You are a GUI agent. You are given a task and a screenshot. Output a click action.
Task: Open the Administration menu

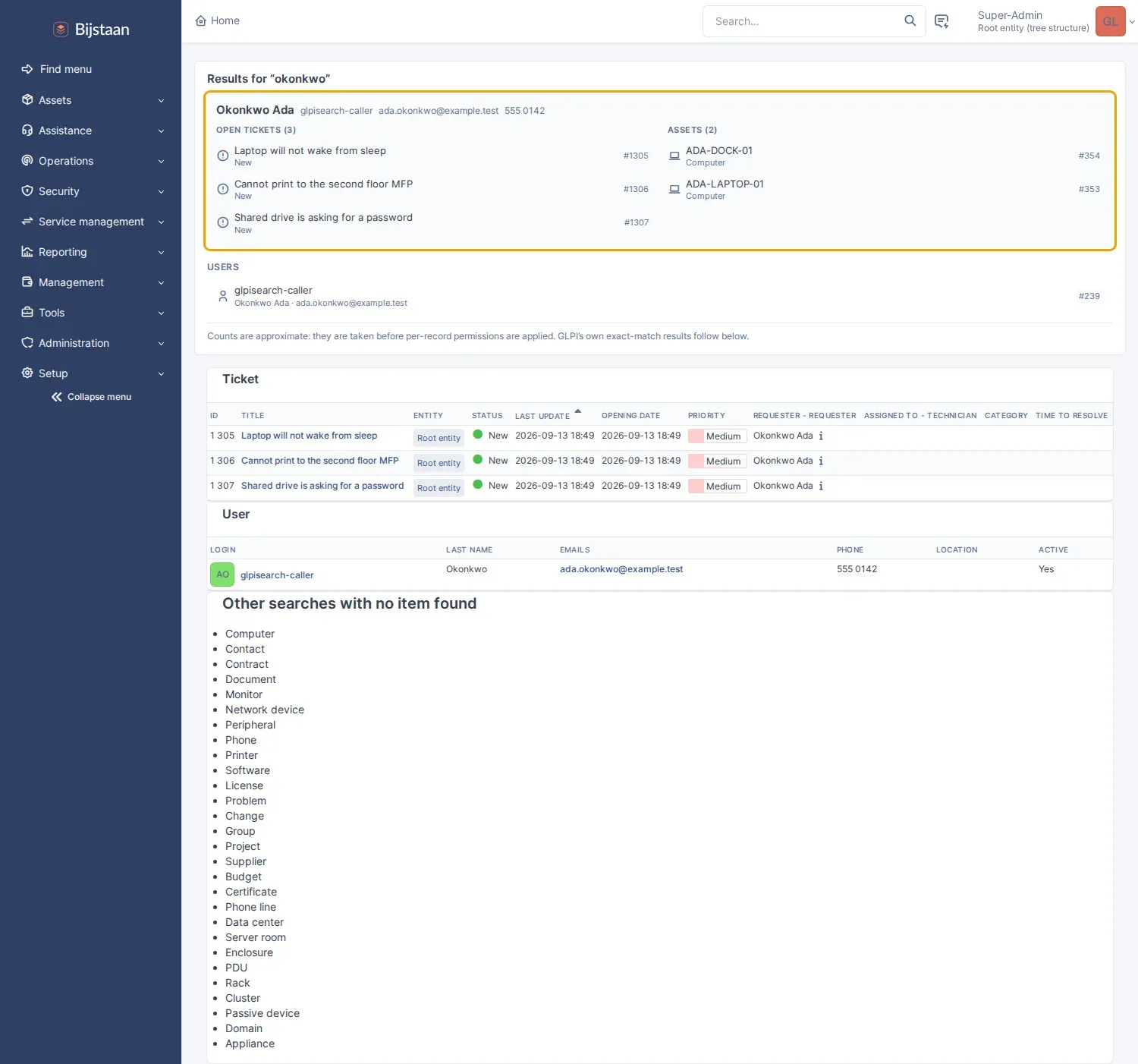coord(91,343)
